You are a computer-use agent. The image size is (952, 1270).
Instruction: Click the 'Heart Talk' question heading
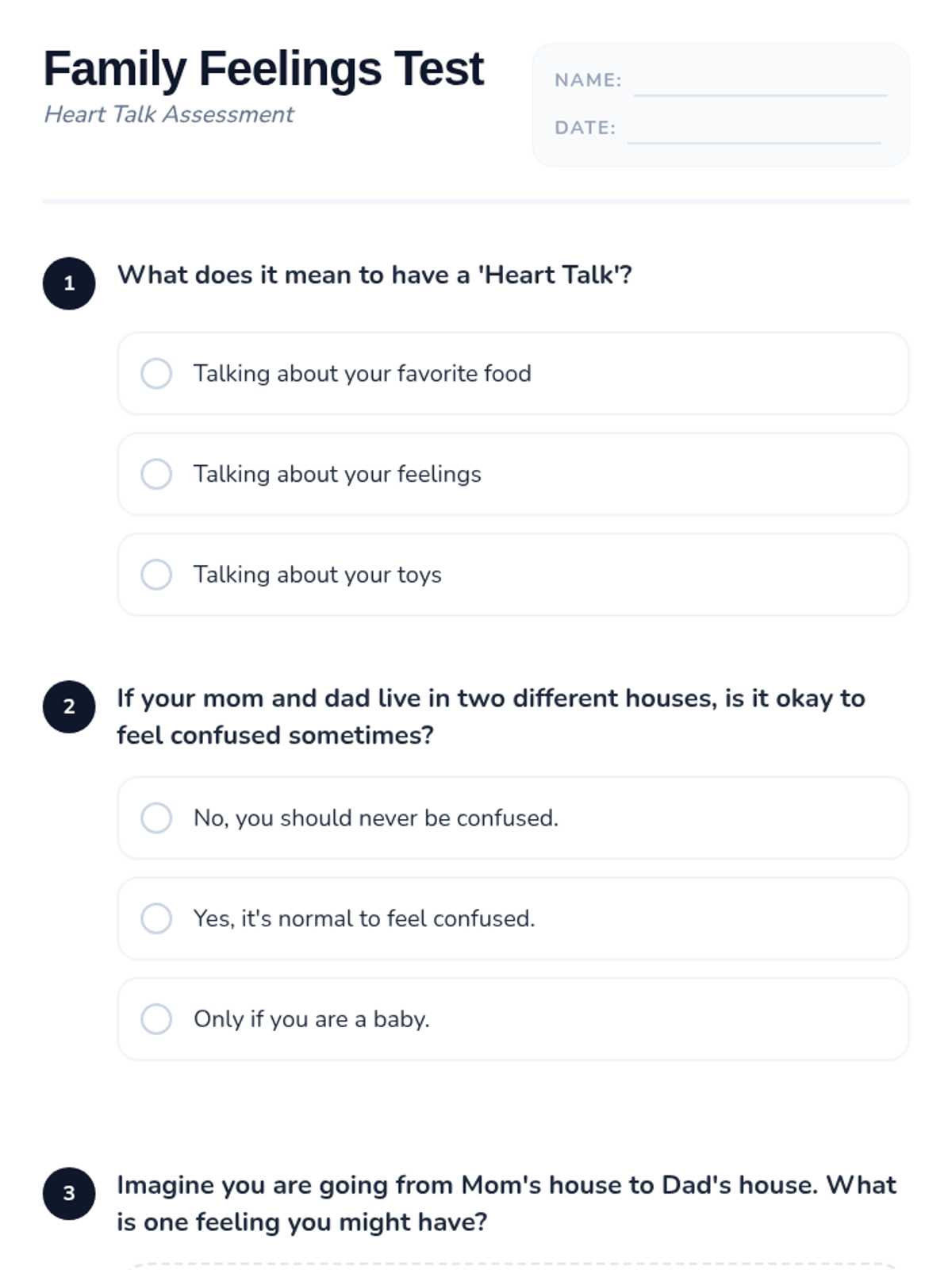pos(374,275)
